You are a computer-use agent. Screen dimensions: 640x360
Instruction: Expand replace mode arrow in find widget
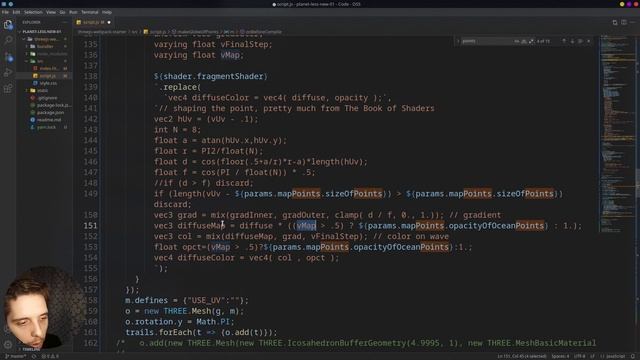[458, 41]
